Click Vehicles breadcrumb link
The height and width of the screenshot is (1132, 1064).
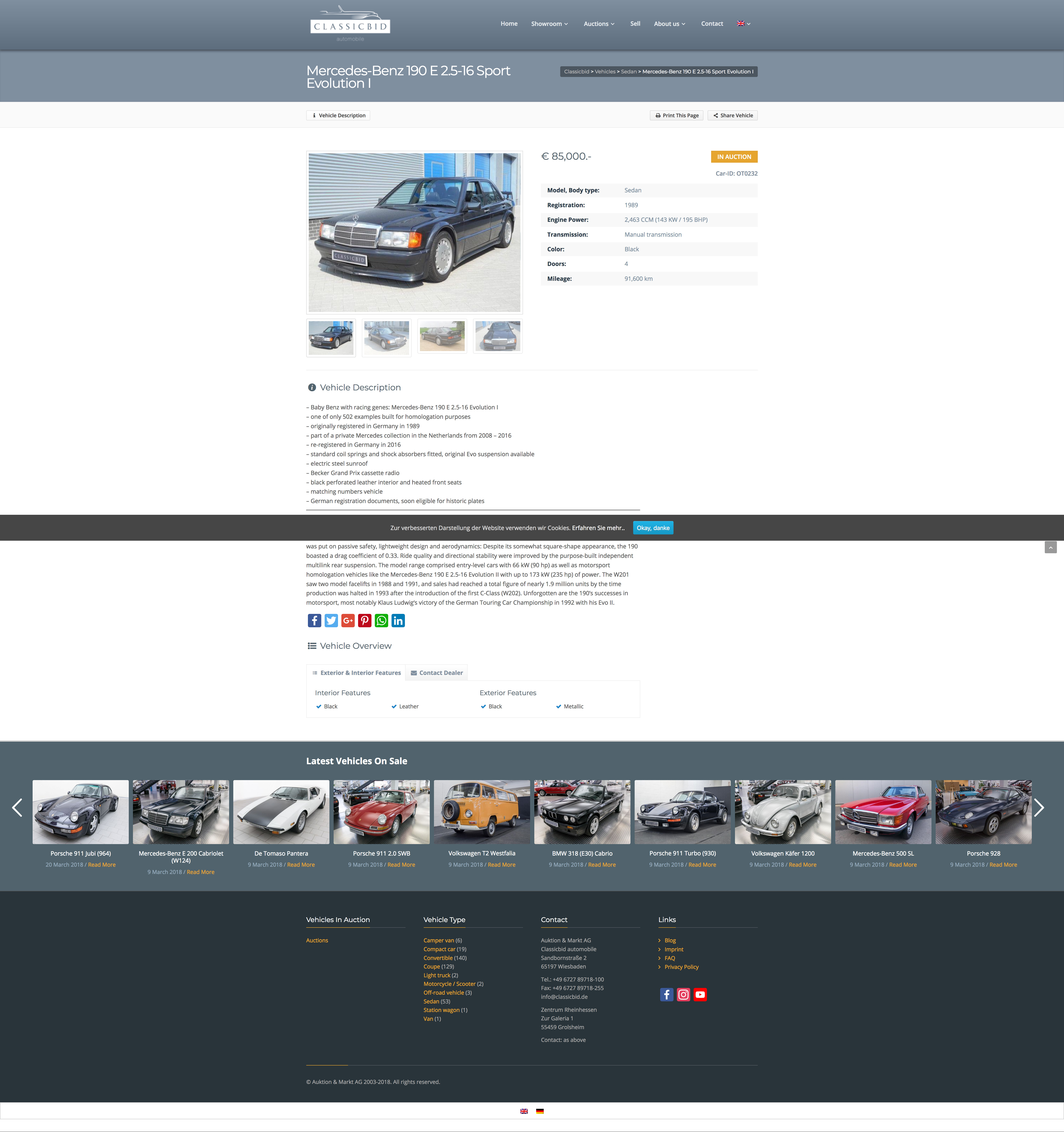(605, 72)
